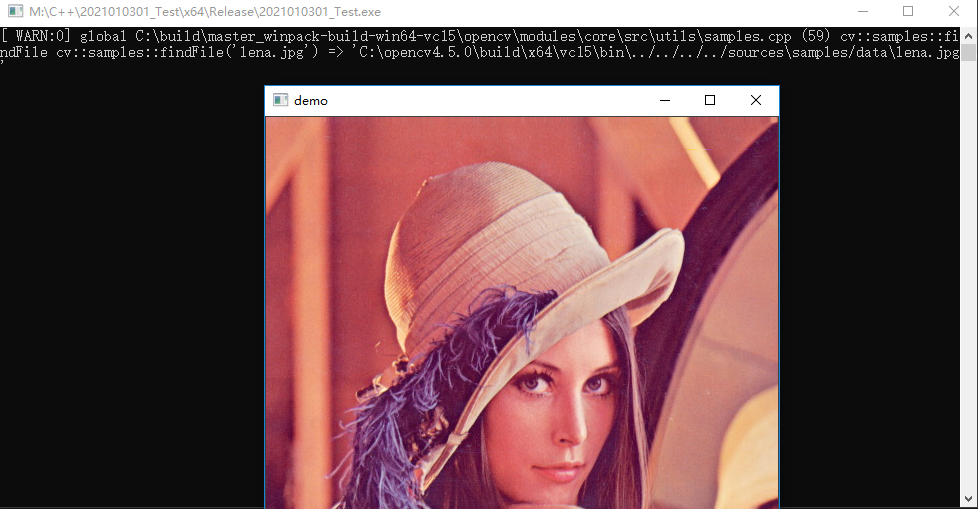Image resolution: width=978 pixels, height=509 pixels.
Task: Close the demo image window
Action: [755, 100]
